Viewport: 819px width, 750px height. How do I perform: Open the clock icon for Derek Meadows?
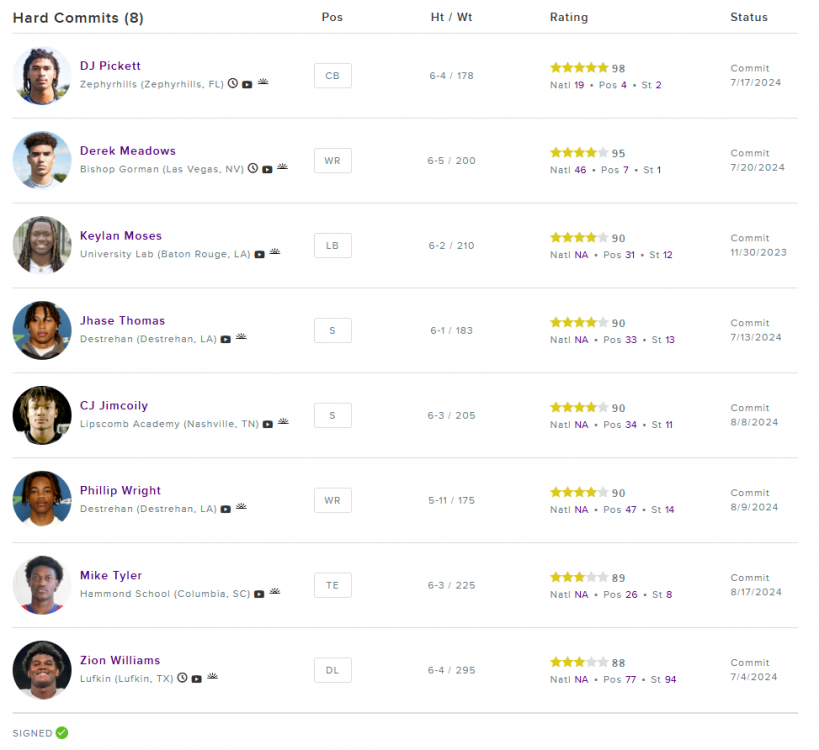(x=253, y=169)
